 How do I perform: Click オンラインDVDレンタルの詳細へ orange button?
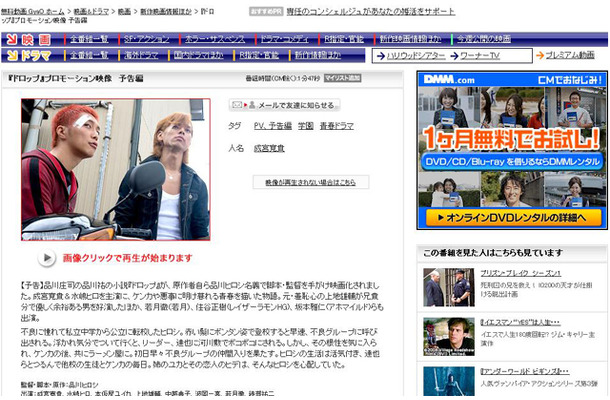coord(514,218)
